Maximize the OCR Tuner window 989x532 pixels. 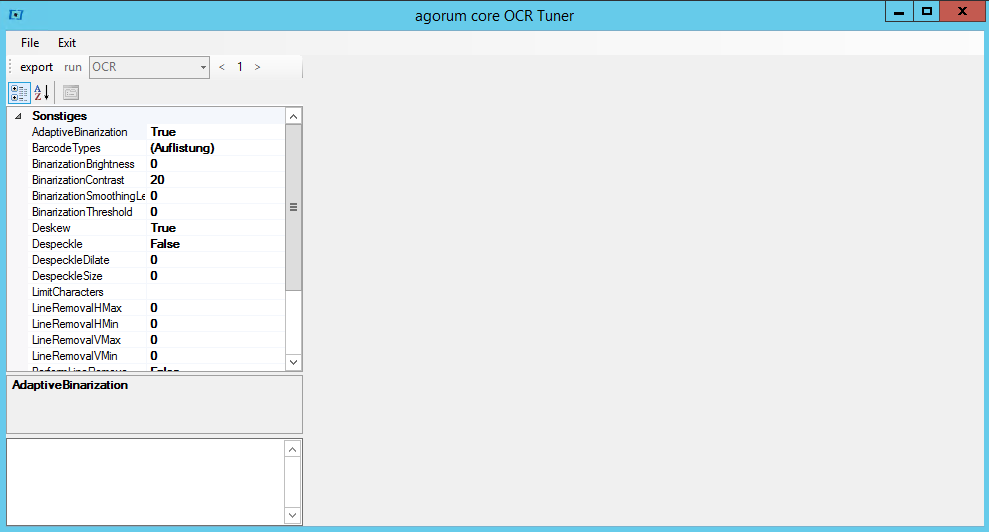(x=927, y=11)
